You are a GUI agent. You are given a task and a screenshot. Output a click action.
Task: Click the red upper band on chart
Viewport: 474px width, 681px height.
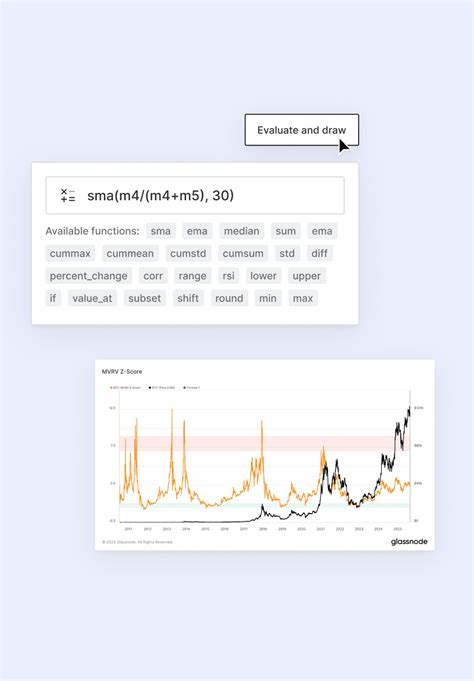pos(264,443)
